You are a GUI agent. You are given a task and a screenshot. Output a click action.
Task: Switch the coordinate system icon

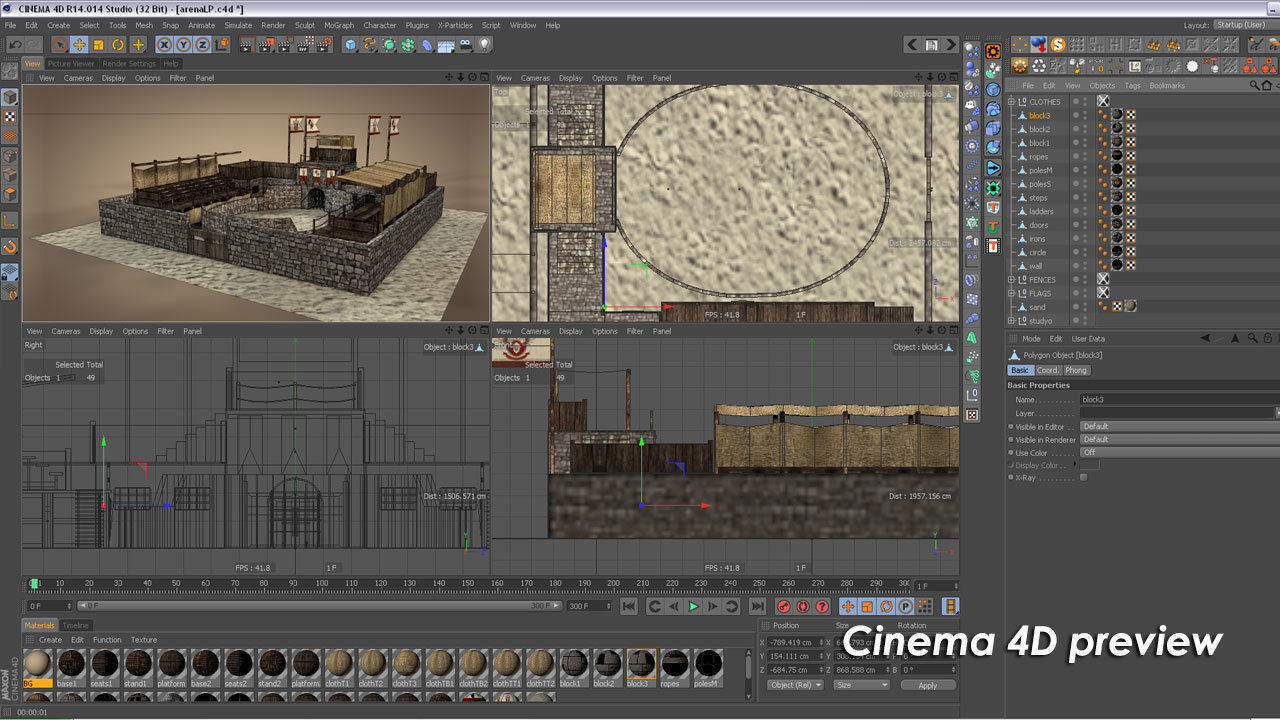[222, 45]
